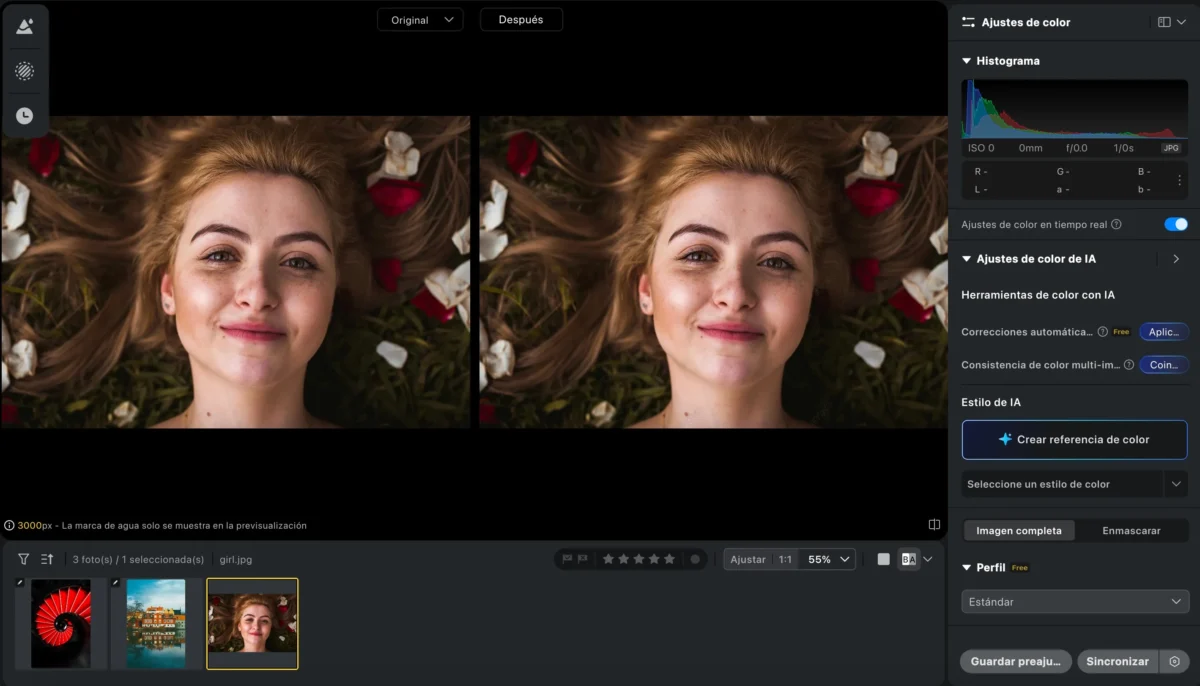This screenshot has width=1200, height=686.
Task: Click Crear referencia de color button
Action: pos(1074,439)
